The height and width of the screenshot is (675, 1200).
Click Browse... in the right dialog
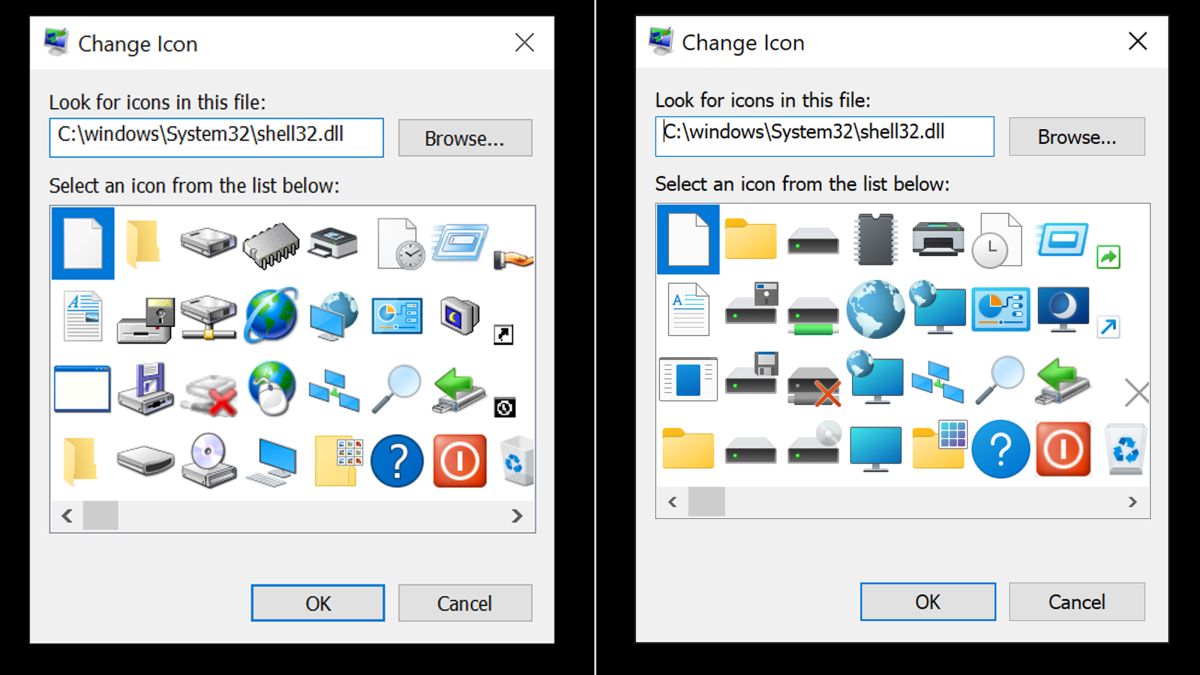pyautogui.click(x=1077, y=136)
